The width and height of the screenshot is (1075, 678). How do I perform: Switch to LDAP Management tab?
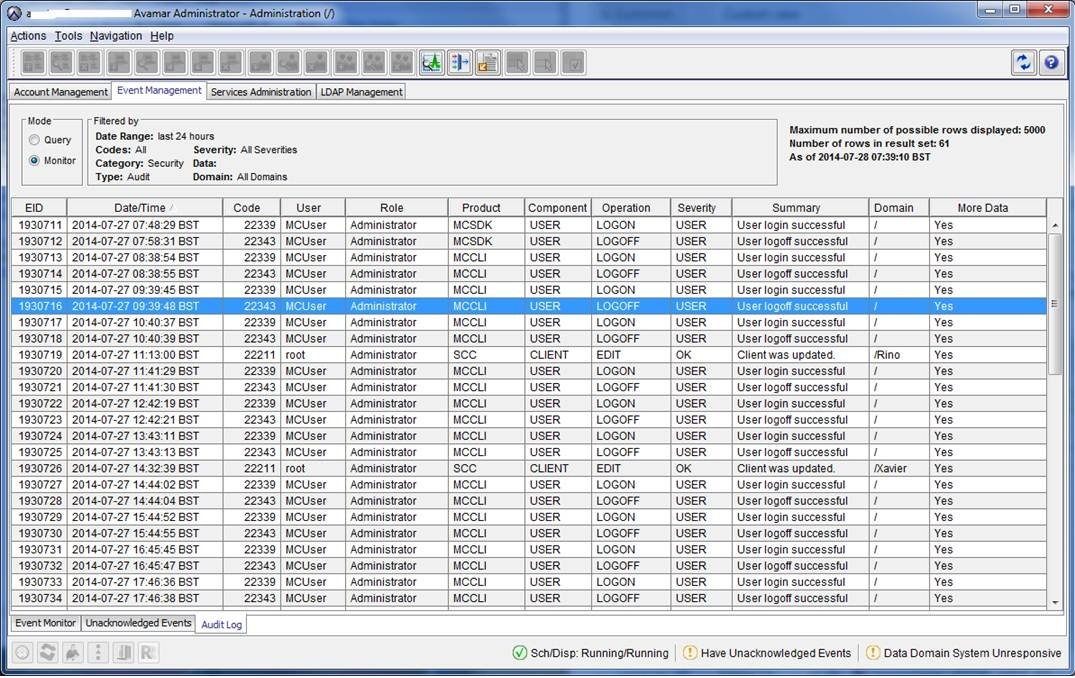pos(361,92)
